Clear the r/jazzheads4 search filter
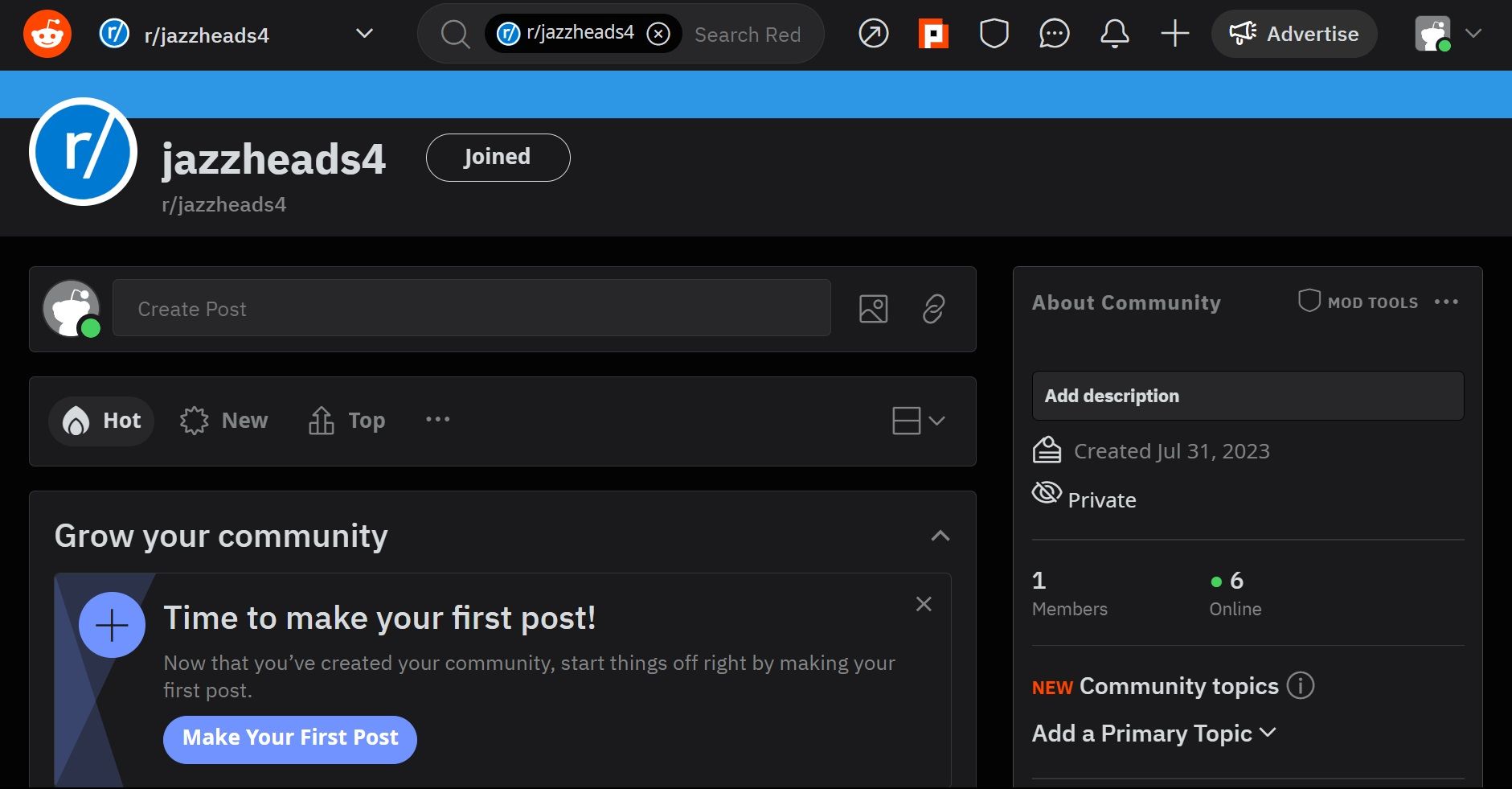 tap(658, 33)
